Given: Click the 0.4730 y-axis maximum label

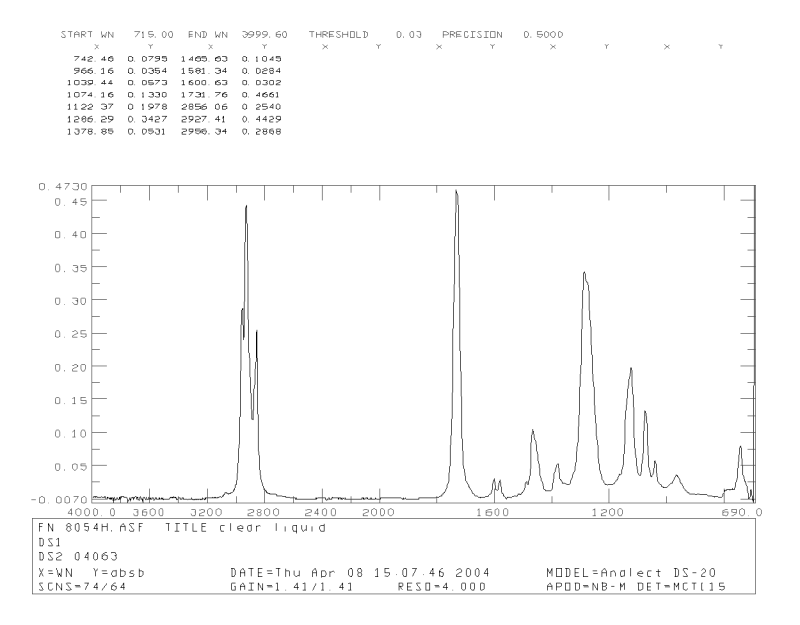Looking at the screenshot, I should [x=63, y=187].
